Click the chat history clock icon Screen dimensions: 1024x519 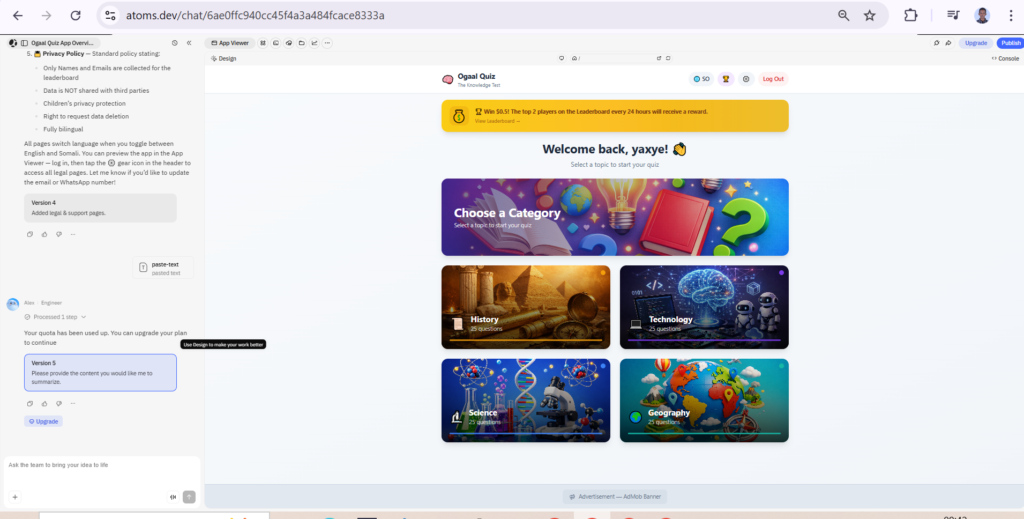click(x=175, y=43)
